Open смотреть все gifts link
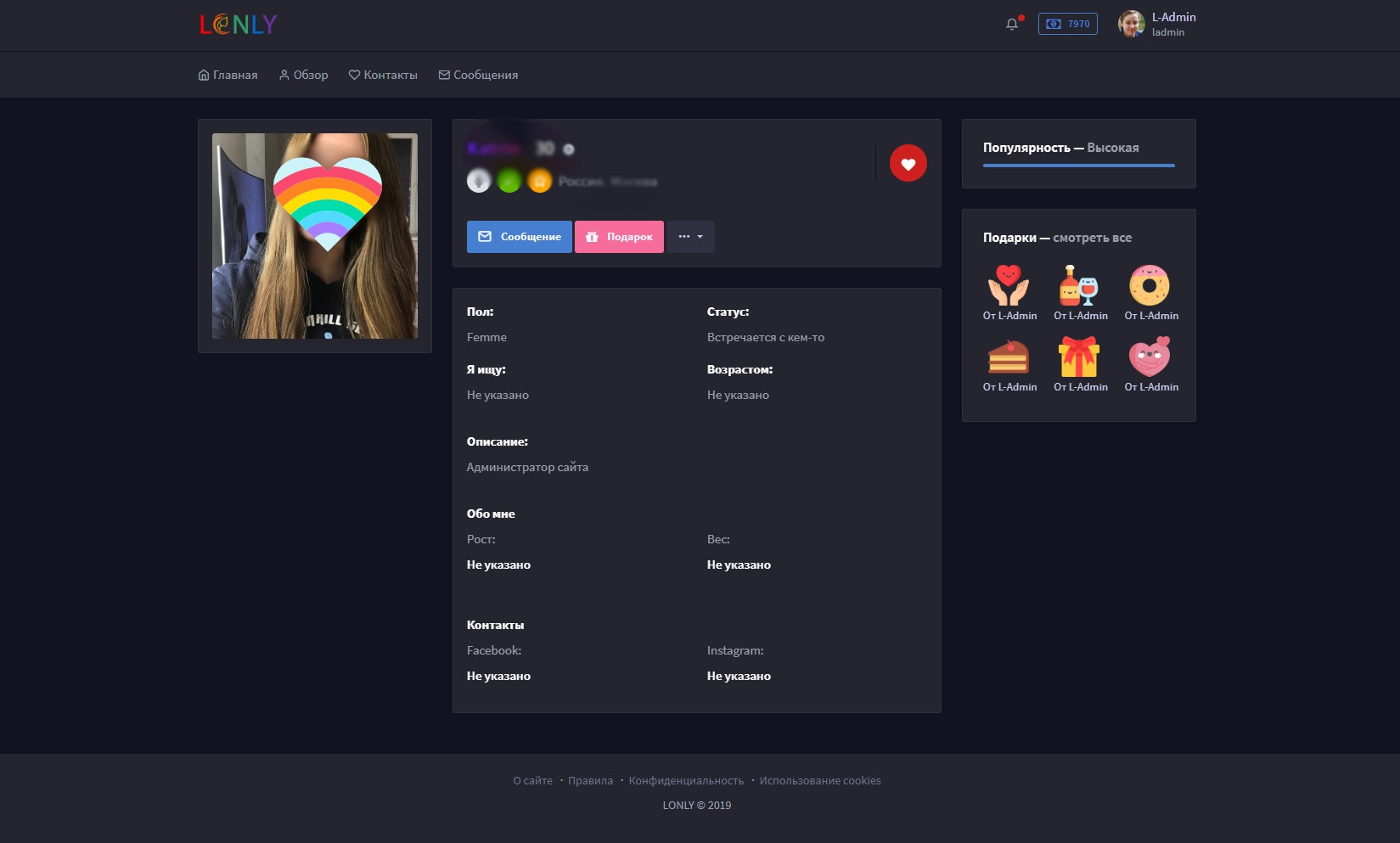 1092,238
